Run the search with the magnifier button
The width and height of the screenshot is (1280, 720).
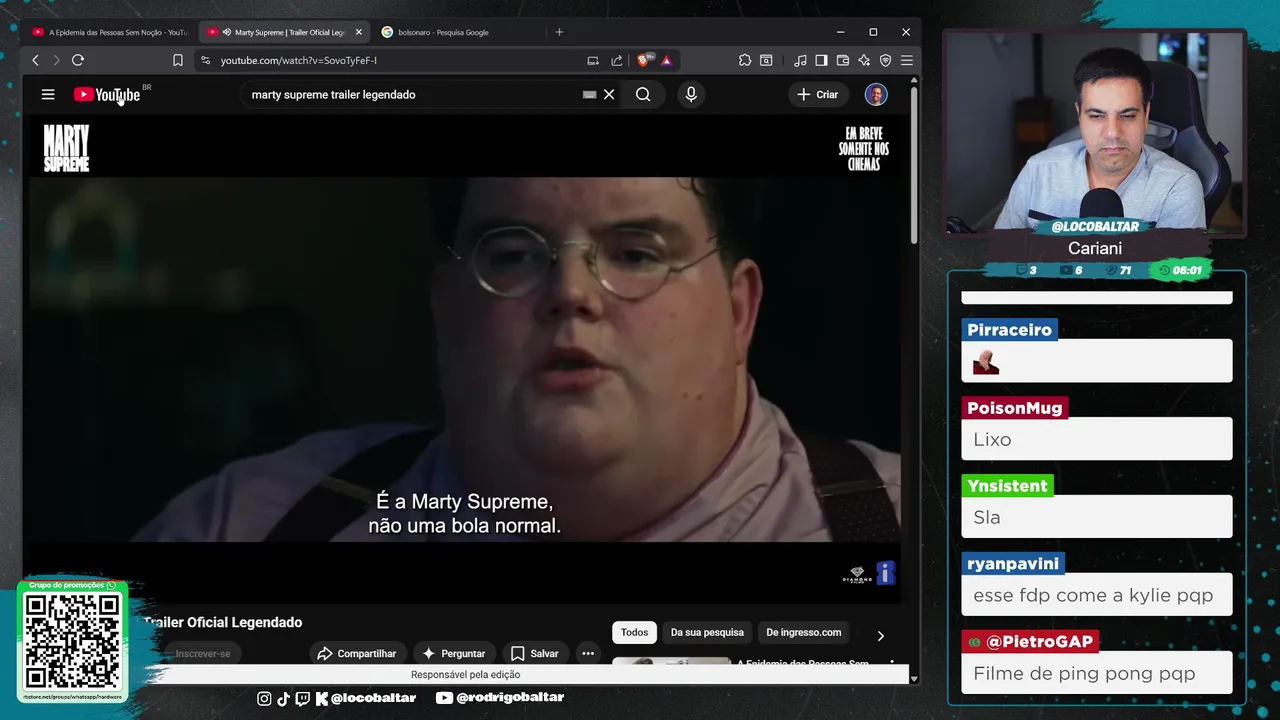click(x=643, y=94)
